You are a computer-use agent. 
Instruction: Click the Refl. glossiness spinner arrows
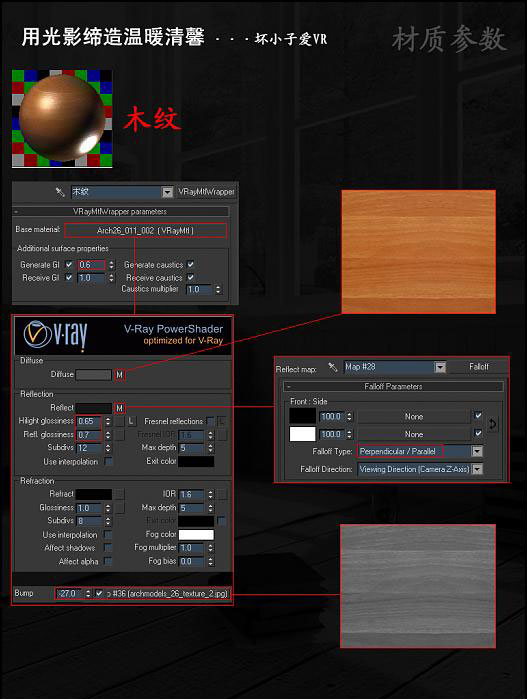(x=108, y=435)
